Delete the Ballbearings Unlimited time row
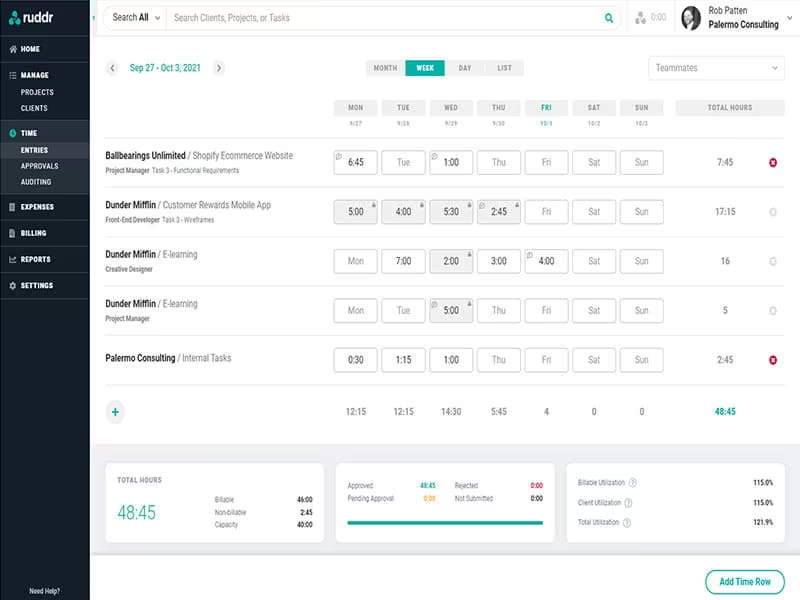 point(773,162)
